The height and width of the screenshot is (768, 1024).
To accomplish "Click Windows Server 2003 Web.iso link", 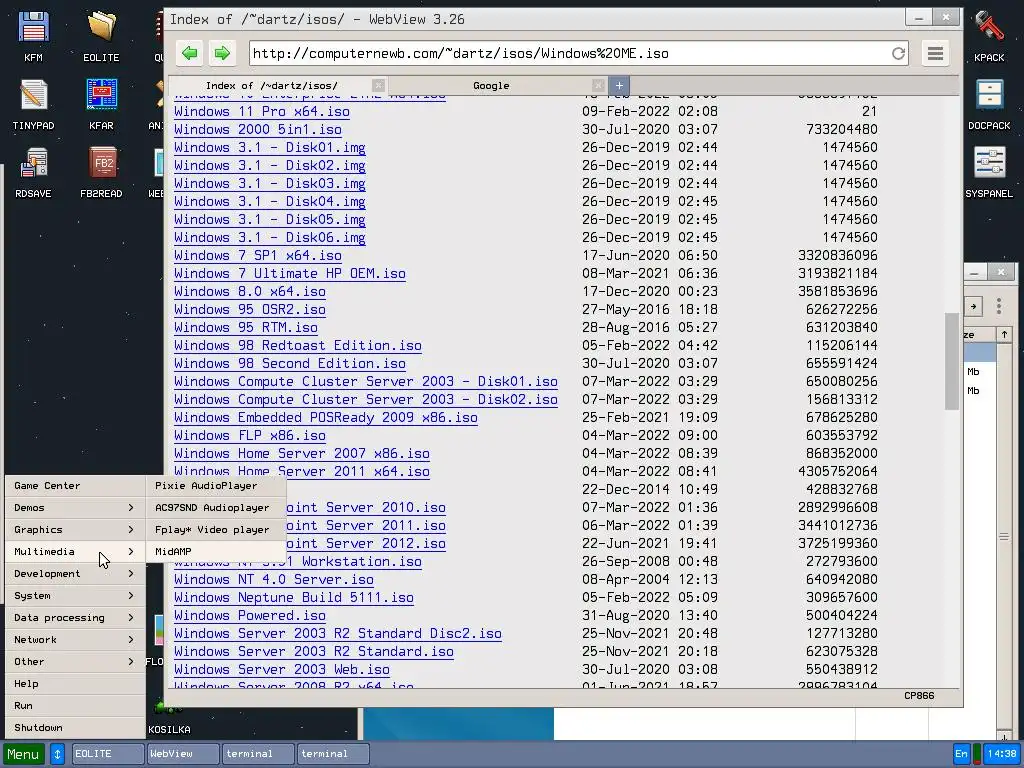I will [x=281, y=669].
